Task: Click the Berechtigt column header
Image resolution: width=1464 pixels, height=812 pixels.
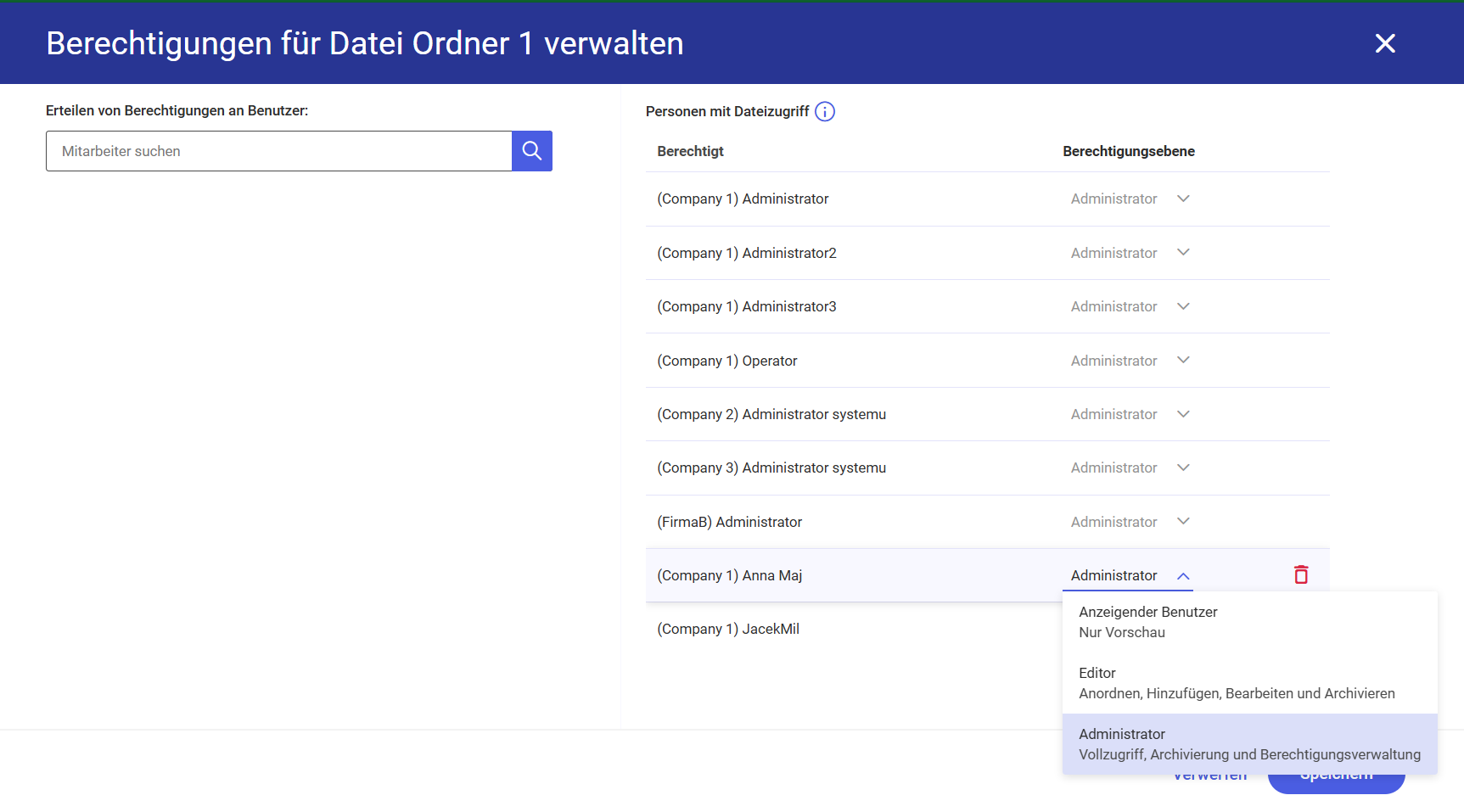Action: [690, 151]
